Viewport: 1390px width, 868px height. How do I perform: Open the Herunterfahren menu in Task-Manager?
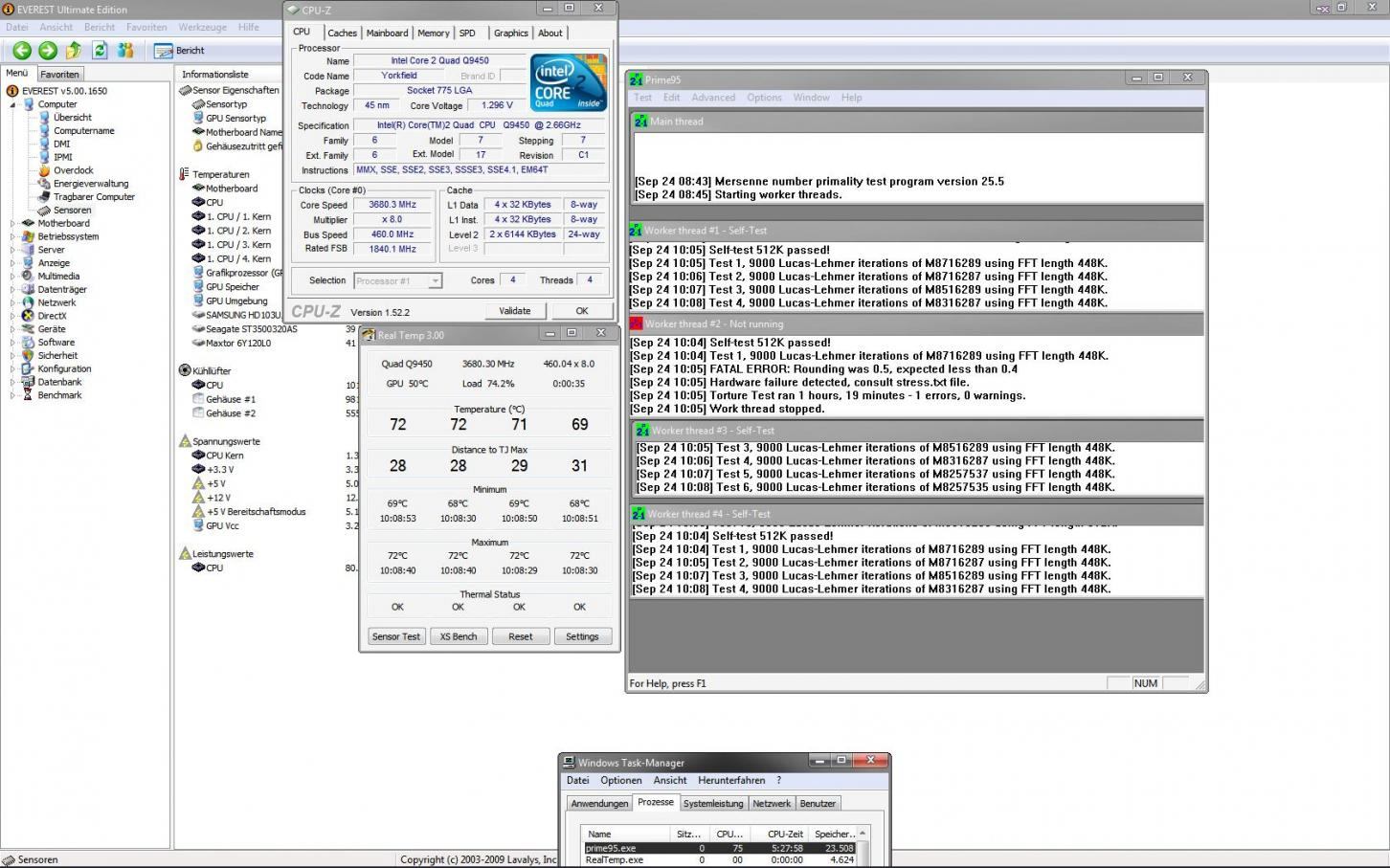[x=731, y=781]
